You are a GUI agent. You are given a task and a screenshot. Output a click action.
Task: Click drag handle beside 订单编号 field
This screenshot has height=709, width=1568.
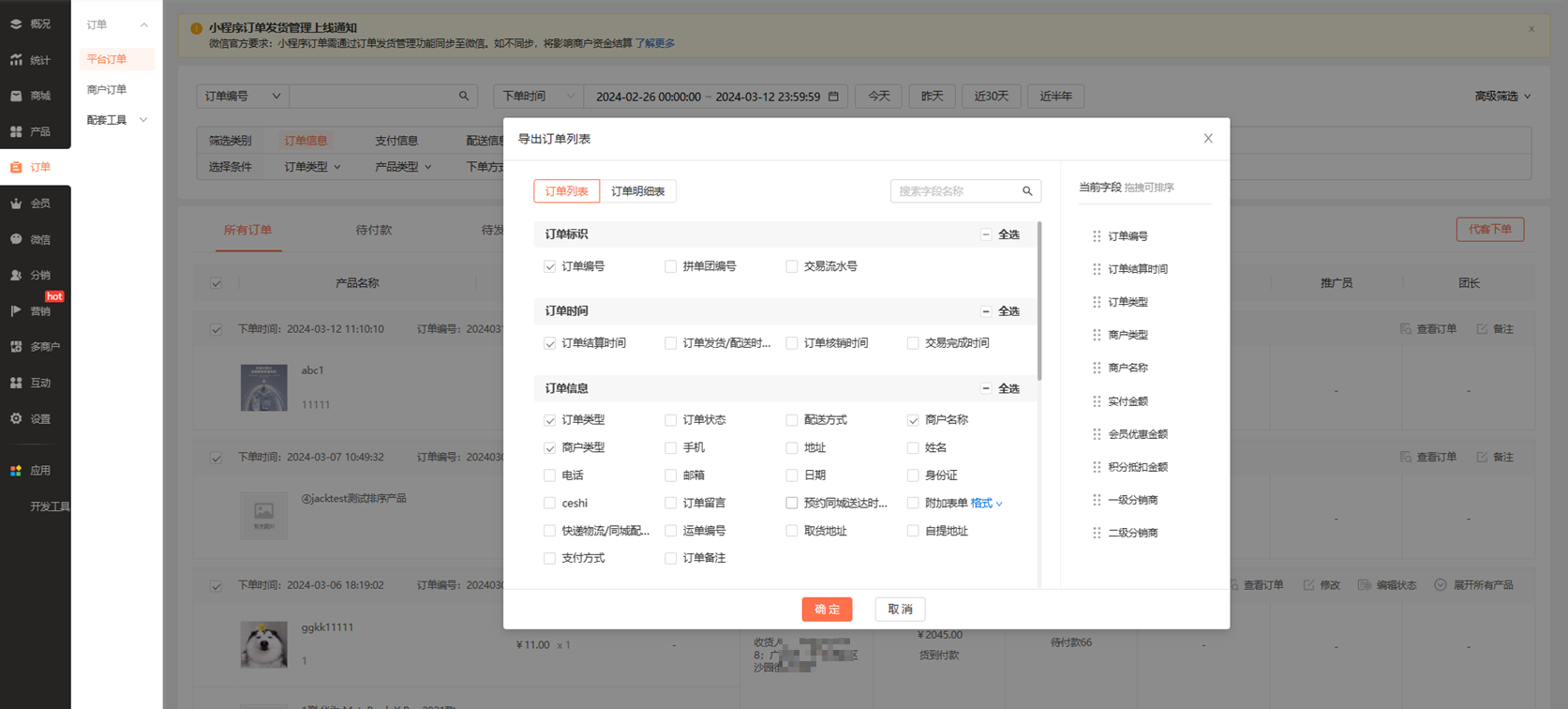1097,236
